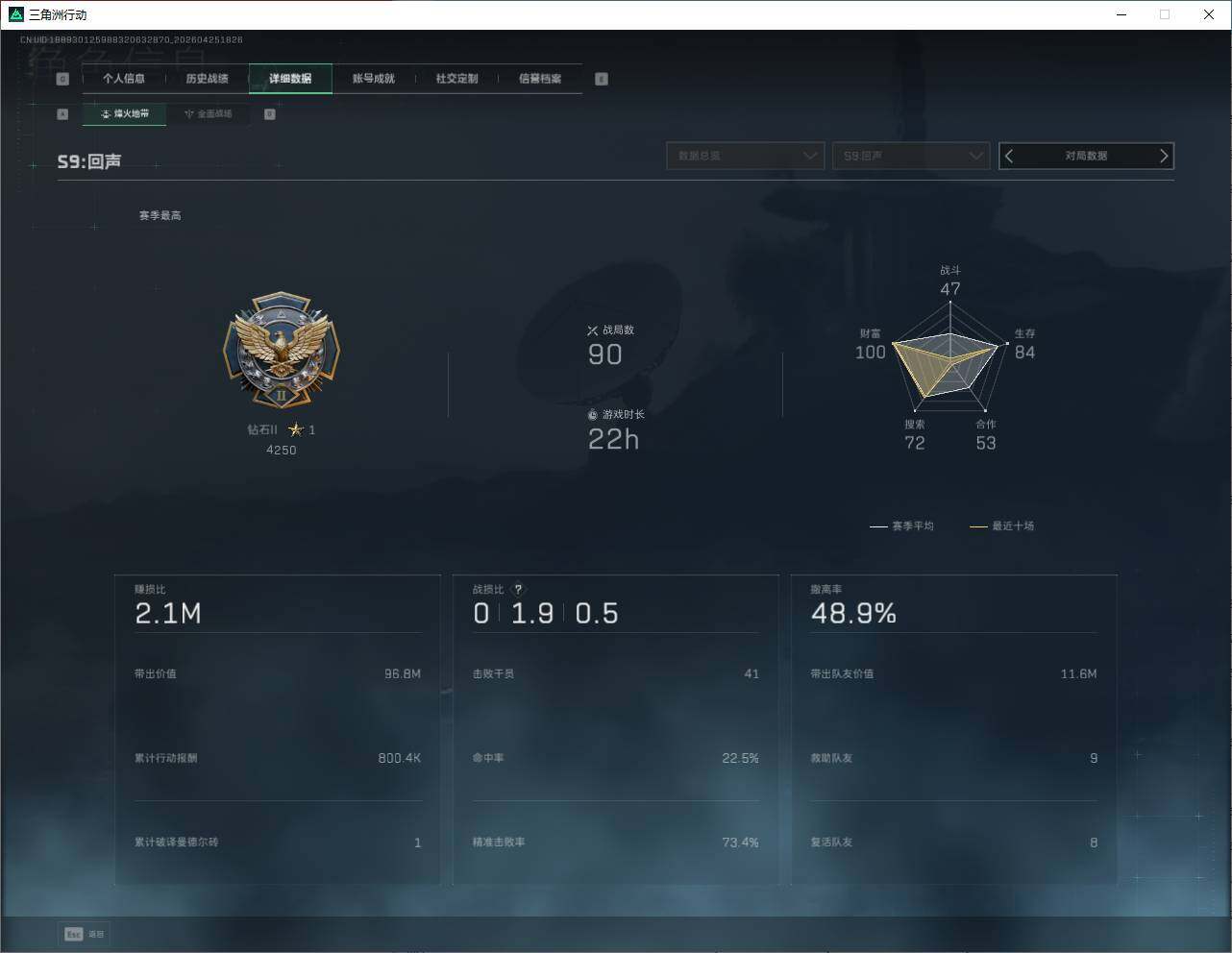Click the S9:回声 season heading

tap(89, 161)
